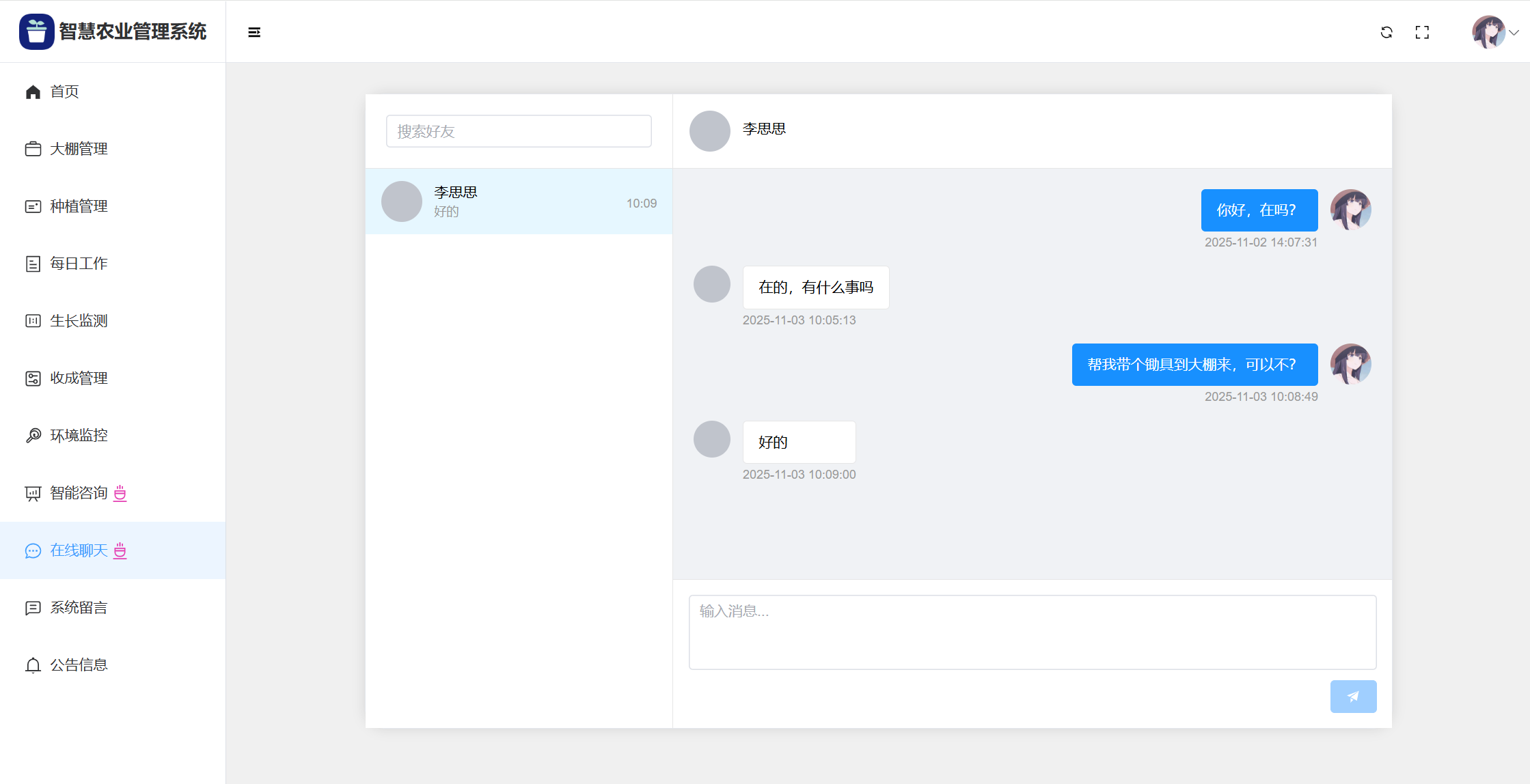Collapse the sidebar with hamburger icon

tap(254, 32)
